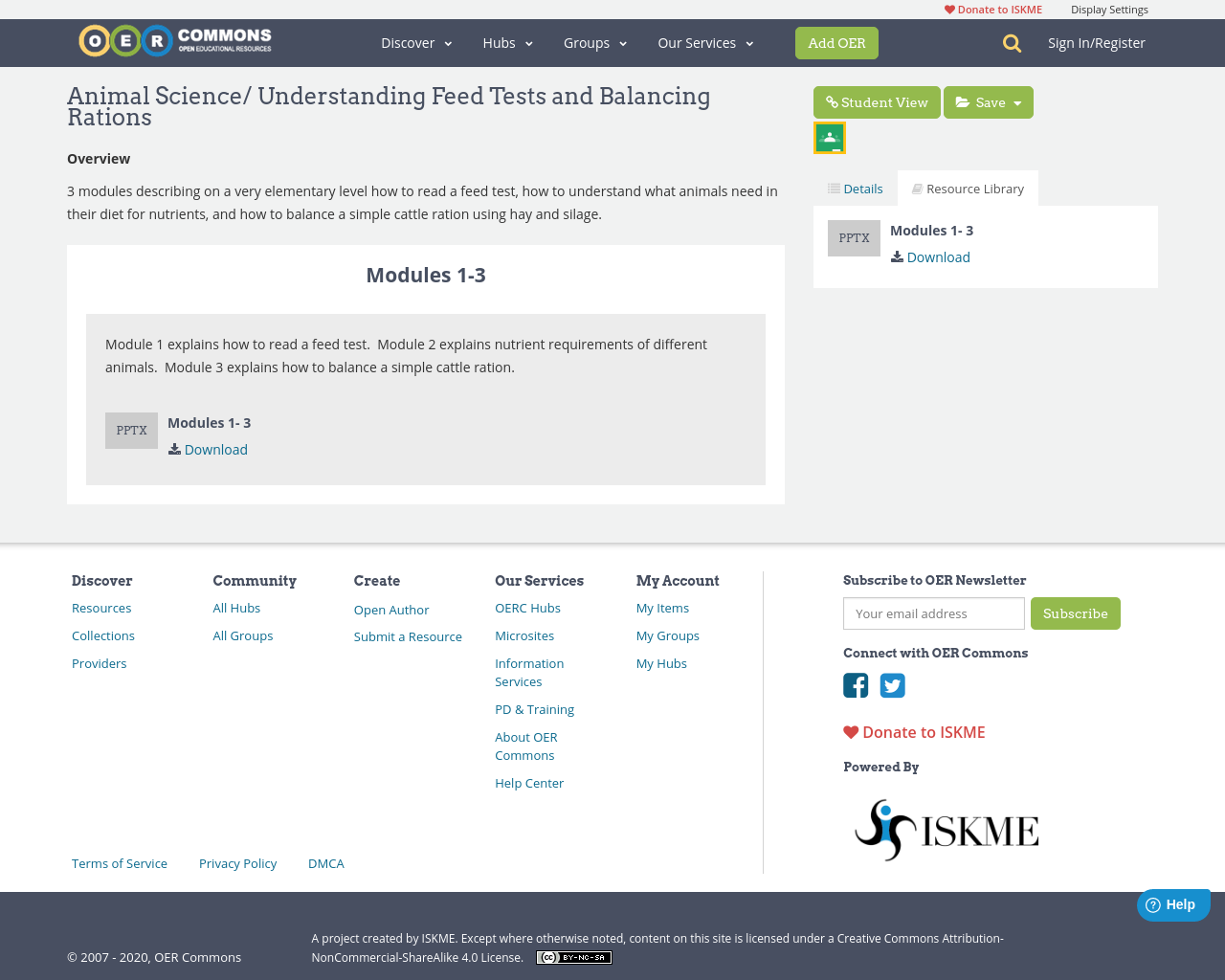Viewport: 1225px width, 980px height.
Task: Expand the Save options dropdown
Action: click(x=1018, y=101)
